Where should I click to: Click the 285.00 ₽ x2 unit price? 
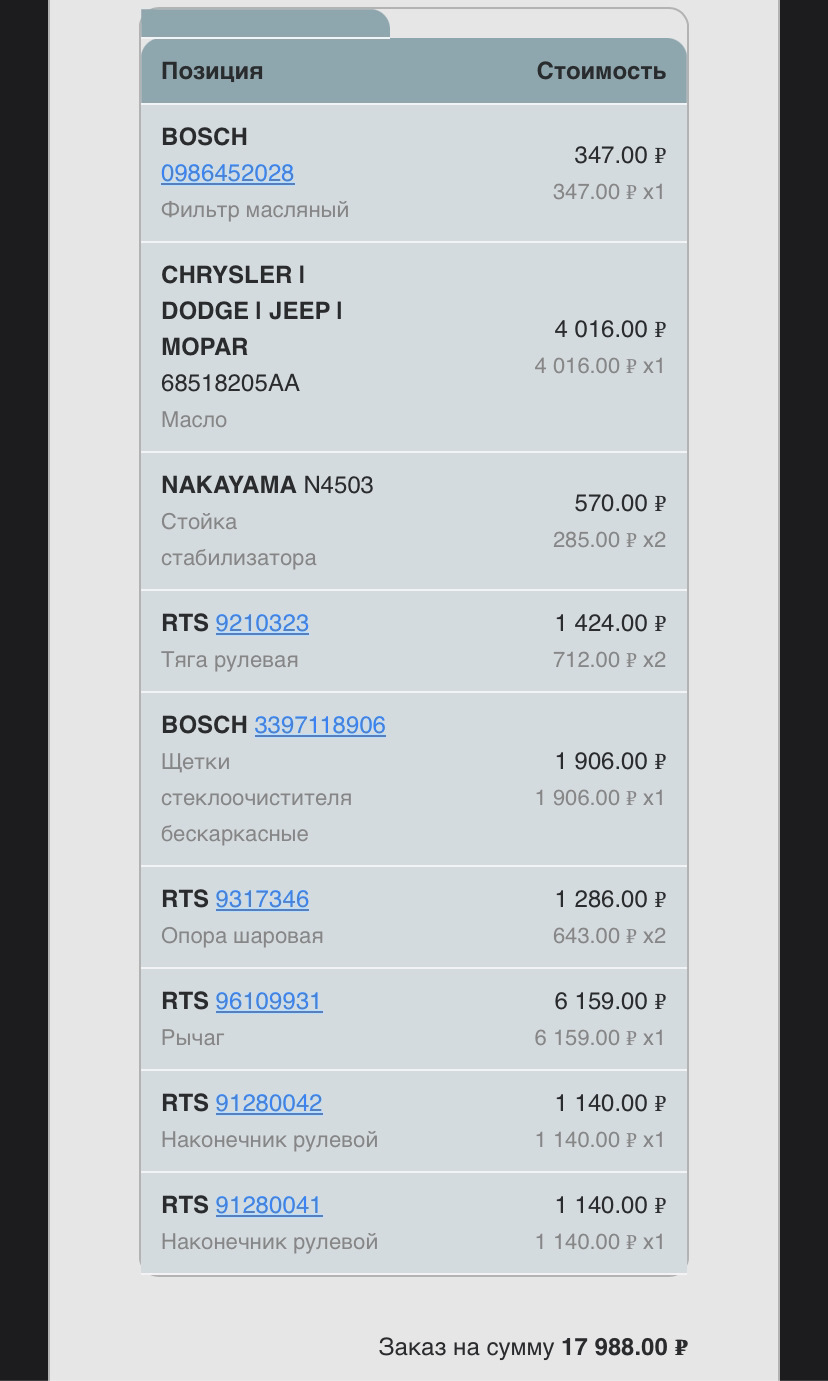[x=608, y=540]
